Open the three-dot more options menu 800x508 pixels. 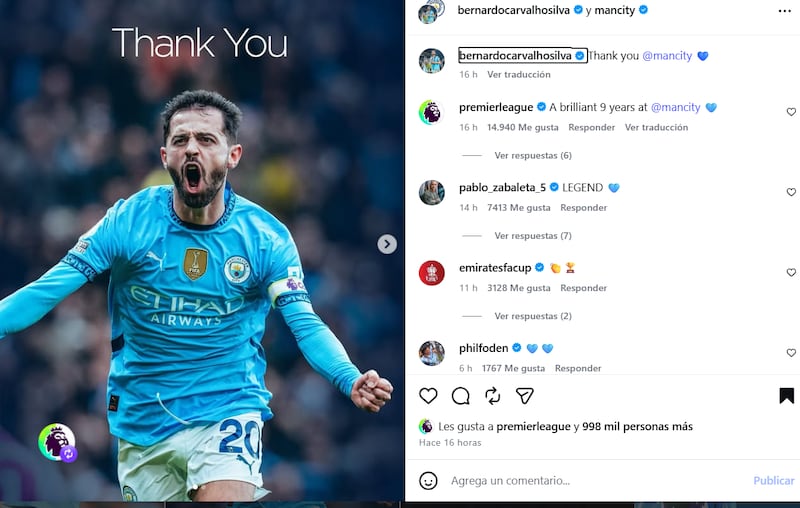pos(784,11)
